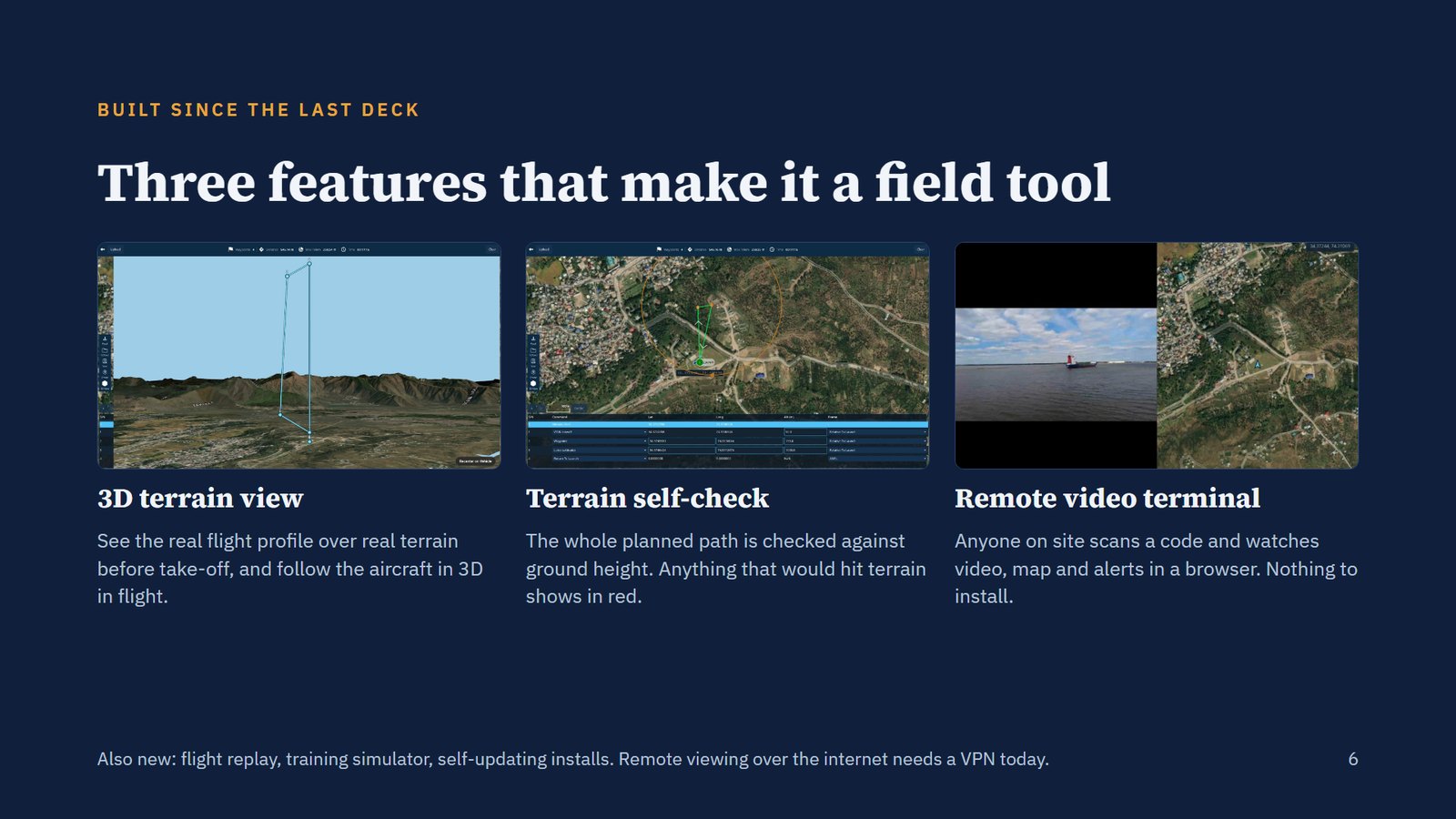The image size is (1456, 819).
Task: Click the blue aircraft marker on the Remote video terminal map
Action: pyautogui.click(x=1258, y=364)
